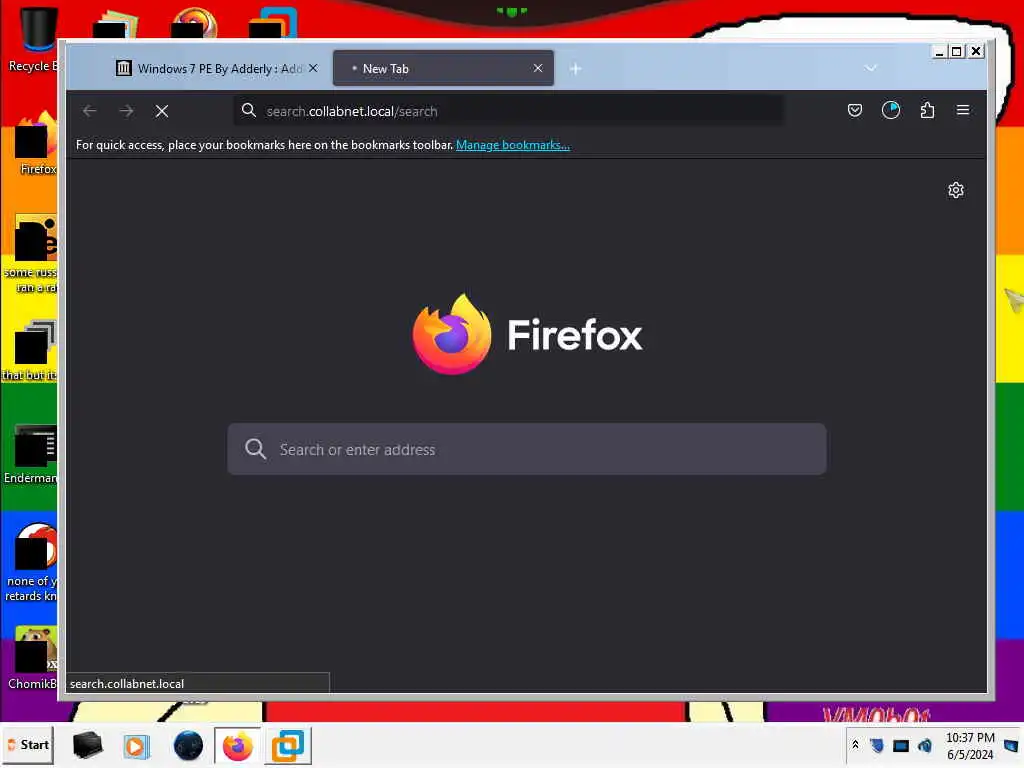Select the Enderman desktop icon
This screenshot has height=768, width=1024.
(x=31, y=454)
